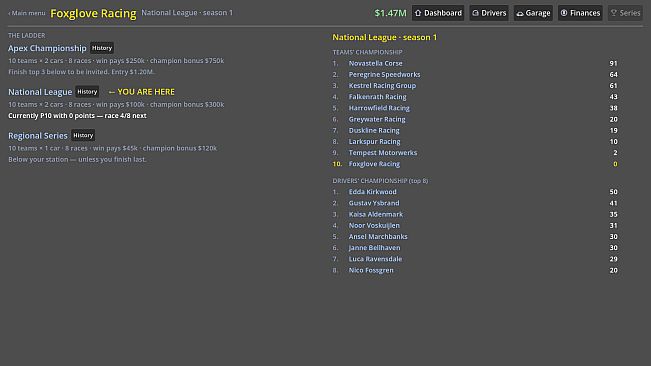Click the Finances coin icon
651x366 pixels.
tap(564, 13)
